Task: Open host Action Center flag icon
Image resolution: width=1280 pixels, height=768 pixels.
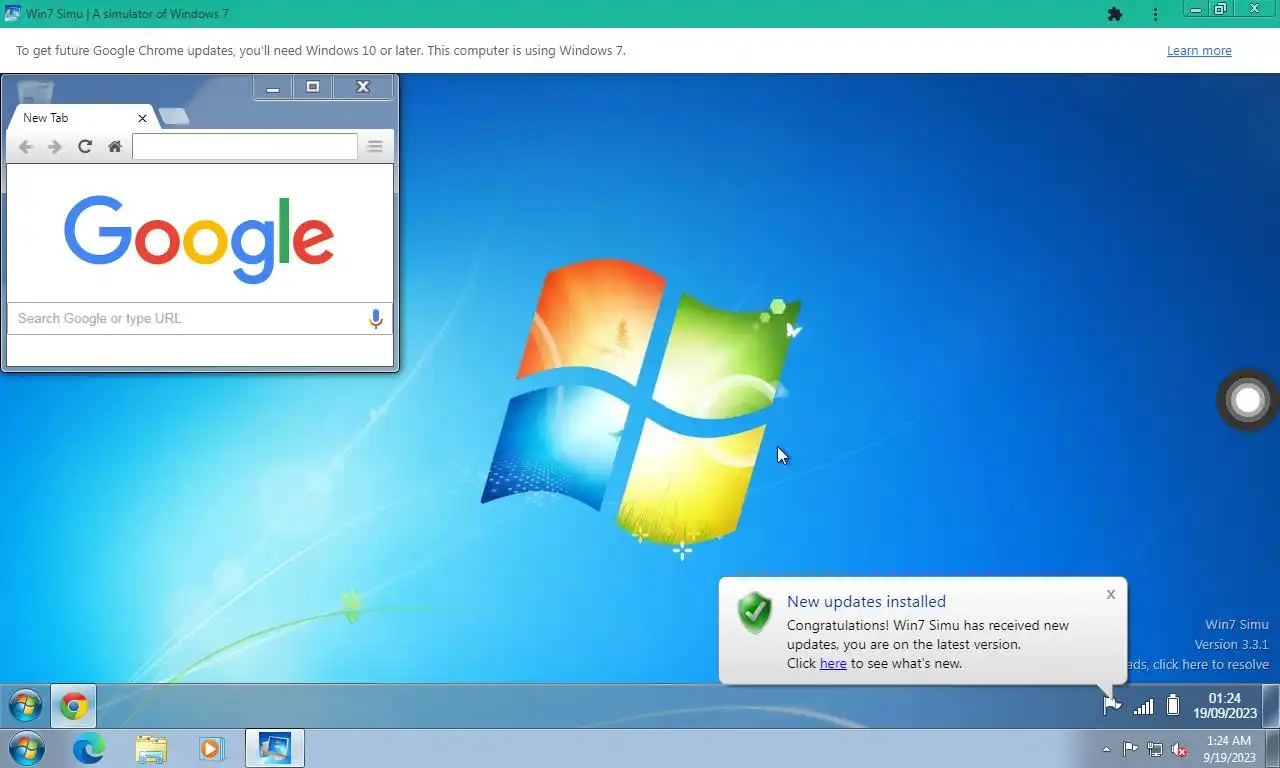Action: tap(1131, 749)
